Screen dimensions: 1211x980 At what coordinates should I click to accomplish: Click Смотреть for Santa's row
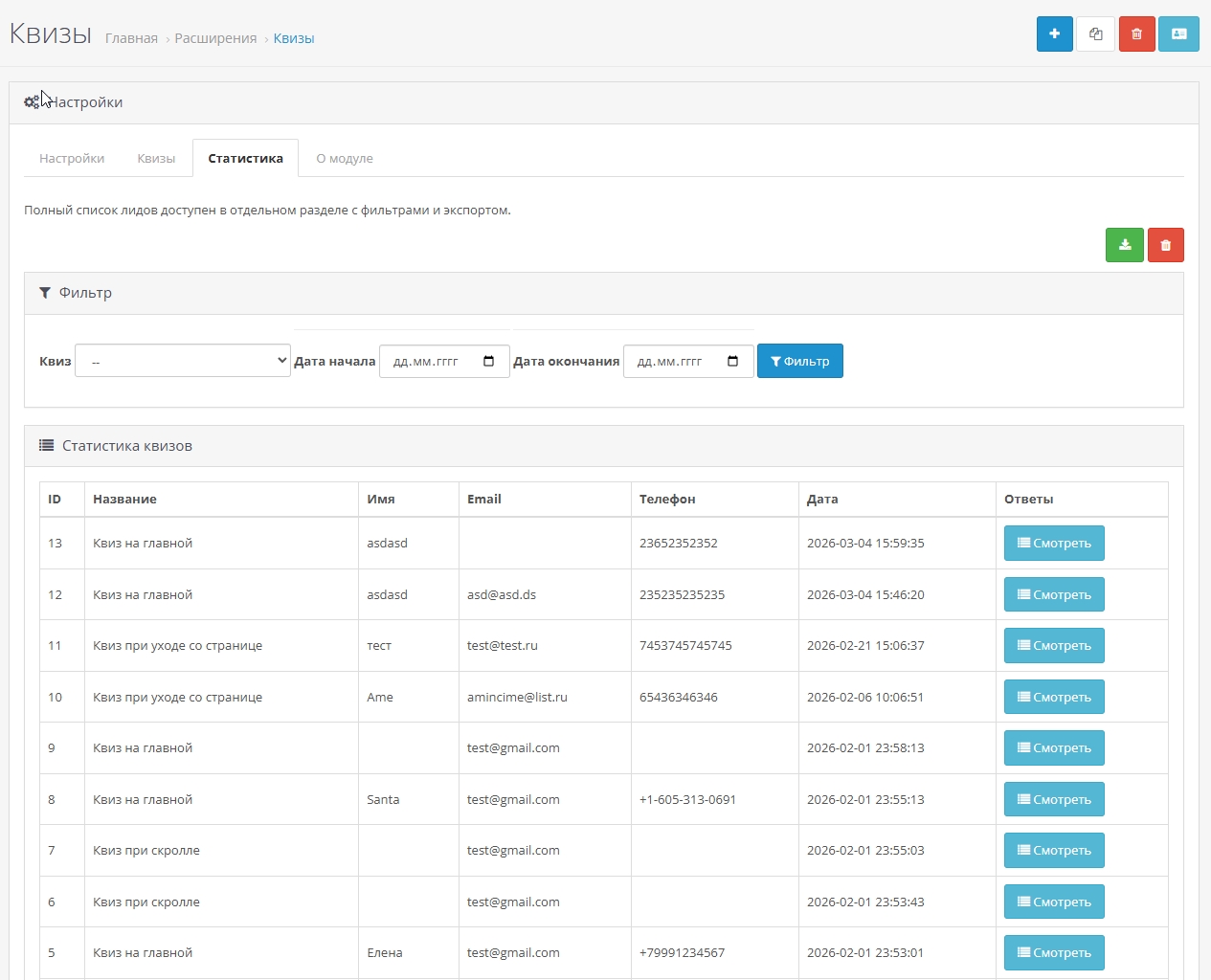click(x=1053, y=799)
